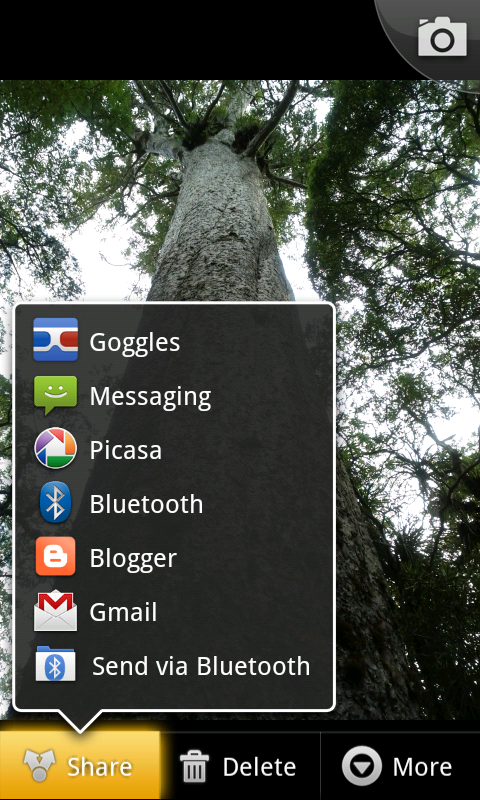
Task: Tap the Share label in bottom bar
Action: (x=100, y=767)
